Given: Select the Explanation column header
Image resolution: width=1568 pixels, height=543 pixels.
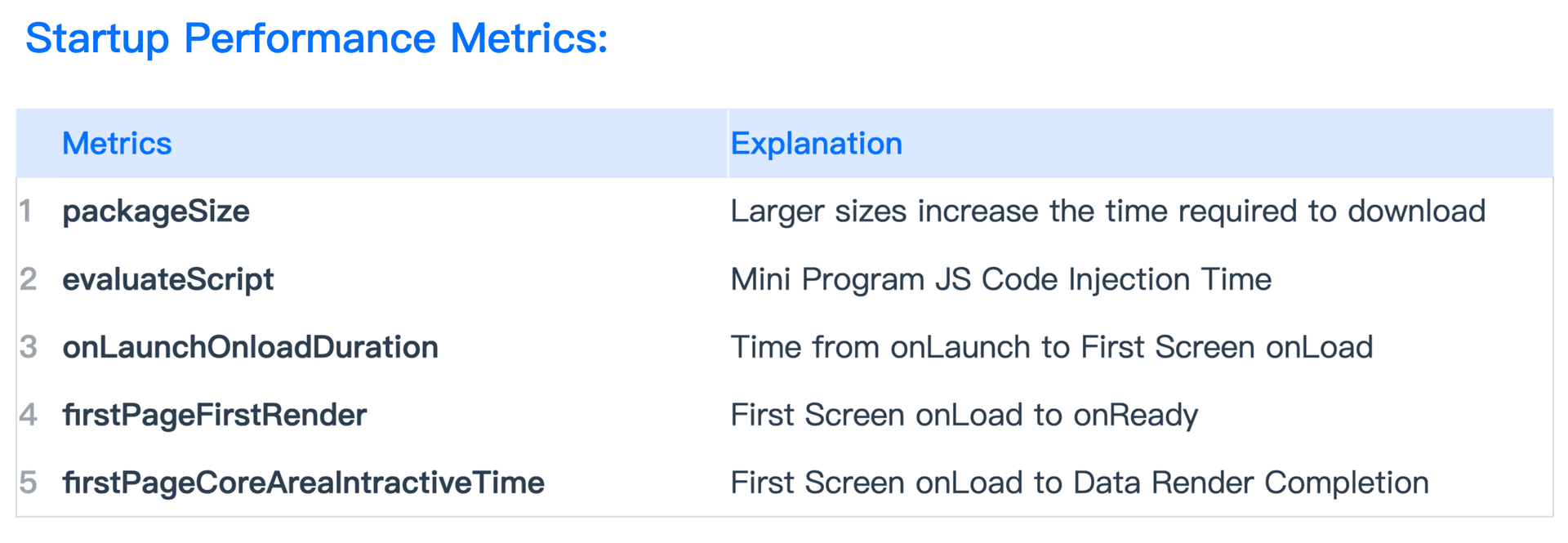Looking at the screenshot, I should (x=816, y=144).
